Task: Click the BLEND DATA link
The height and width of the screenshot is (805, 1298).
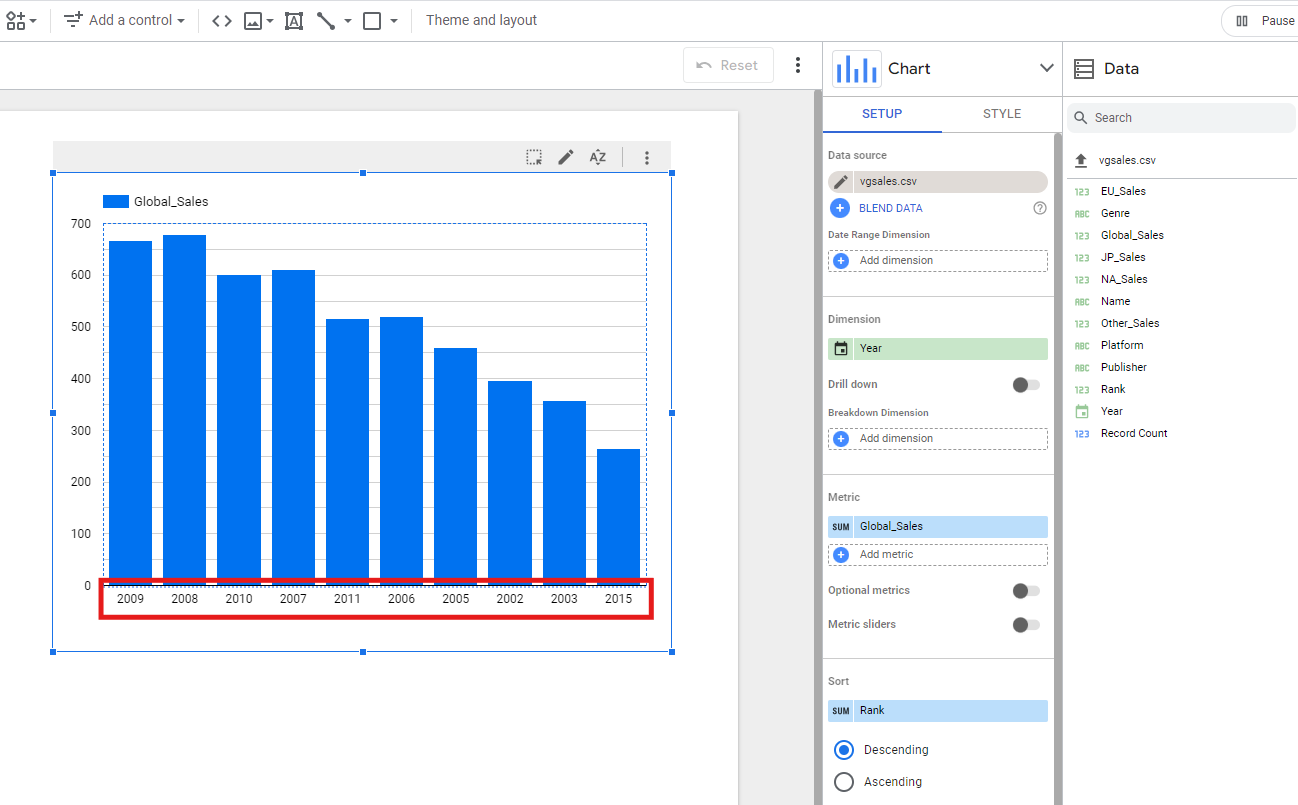Action: point(890,208)
